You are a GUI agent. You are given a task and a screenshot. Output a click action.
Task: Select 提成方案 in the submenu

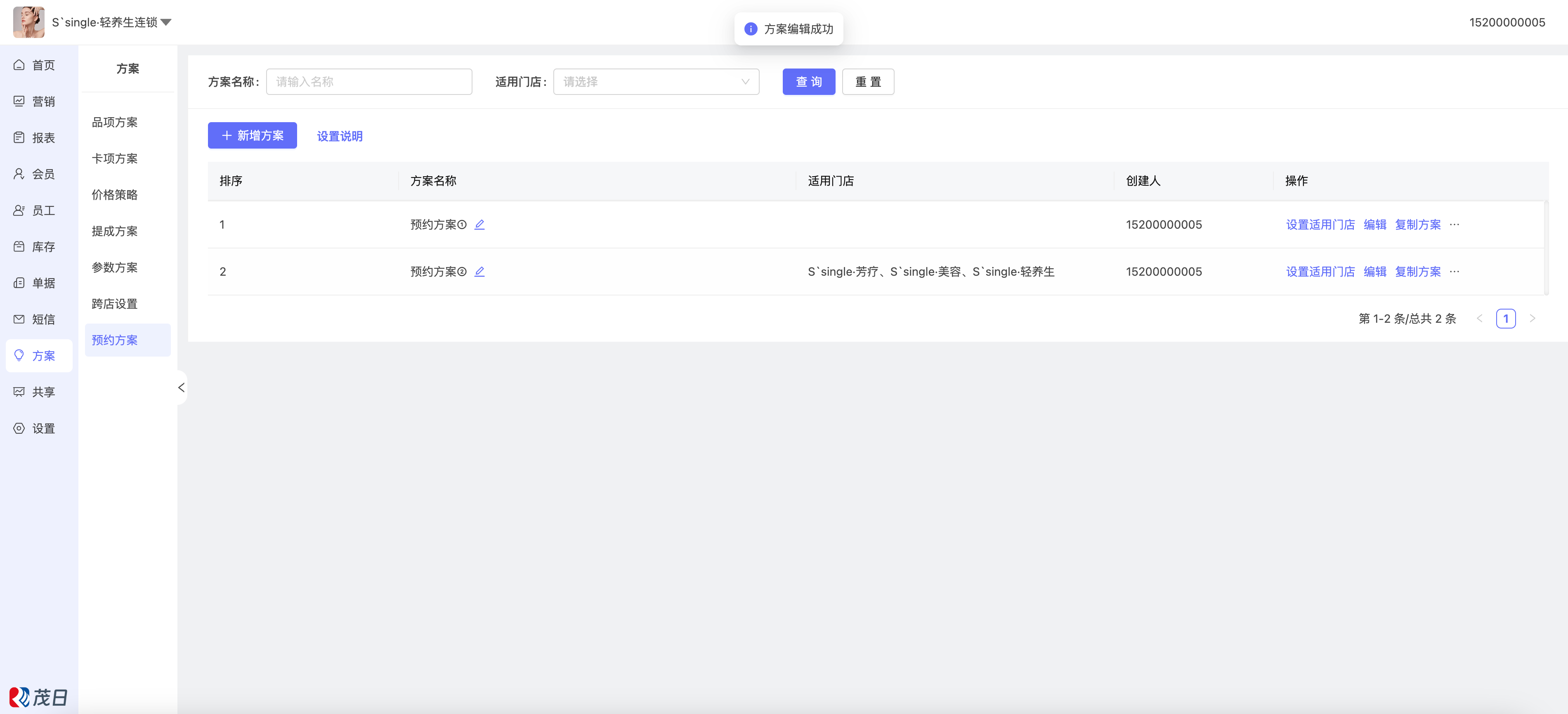point(114,231)
